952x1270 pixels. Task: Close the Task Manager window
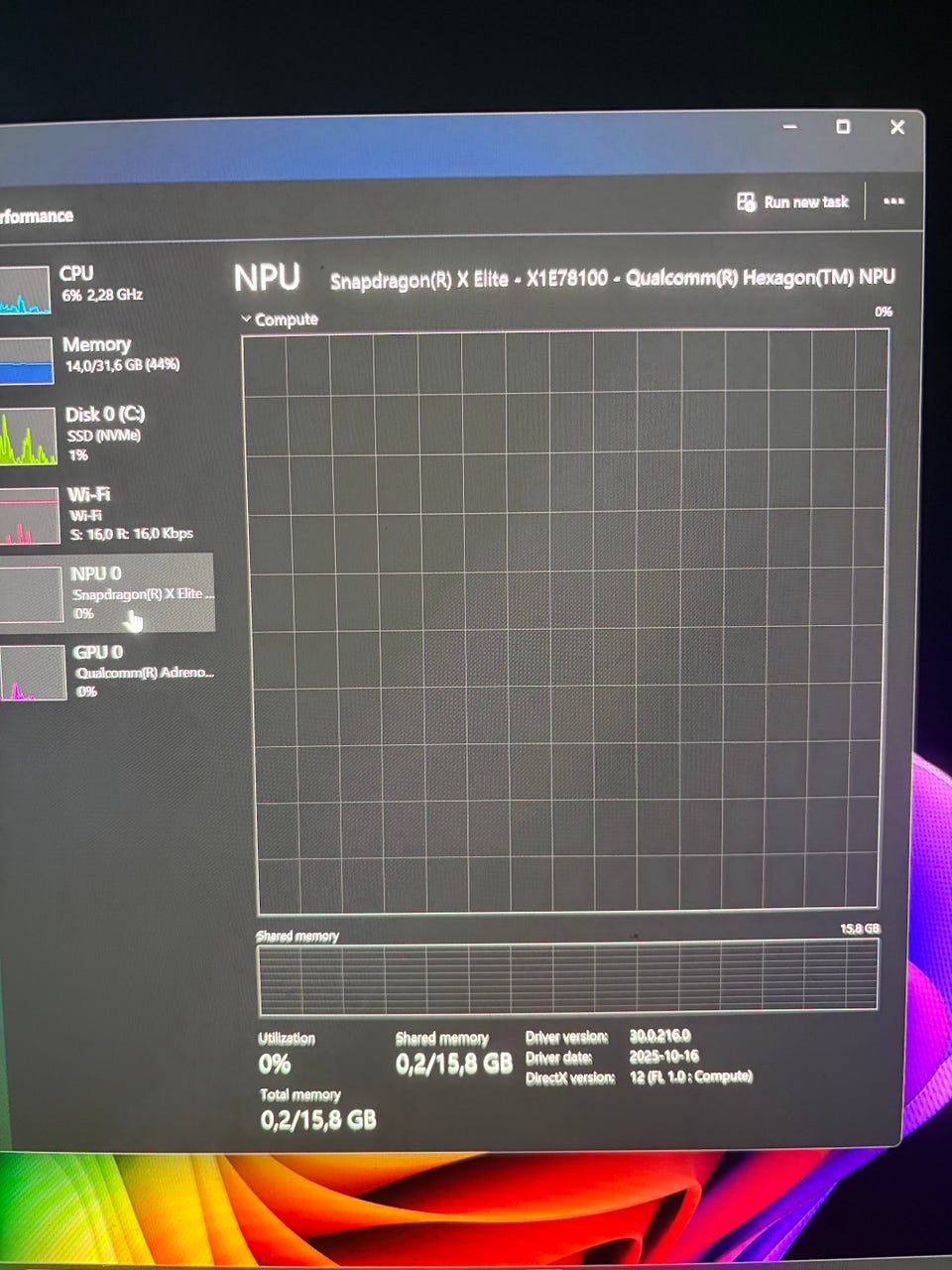coord(896,127)
